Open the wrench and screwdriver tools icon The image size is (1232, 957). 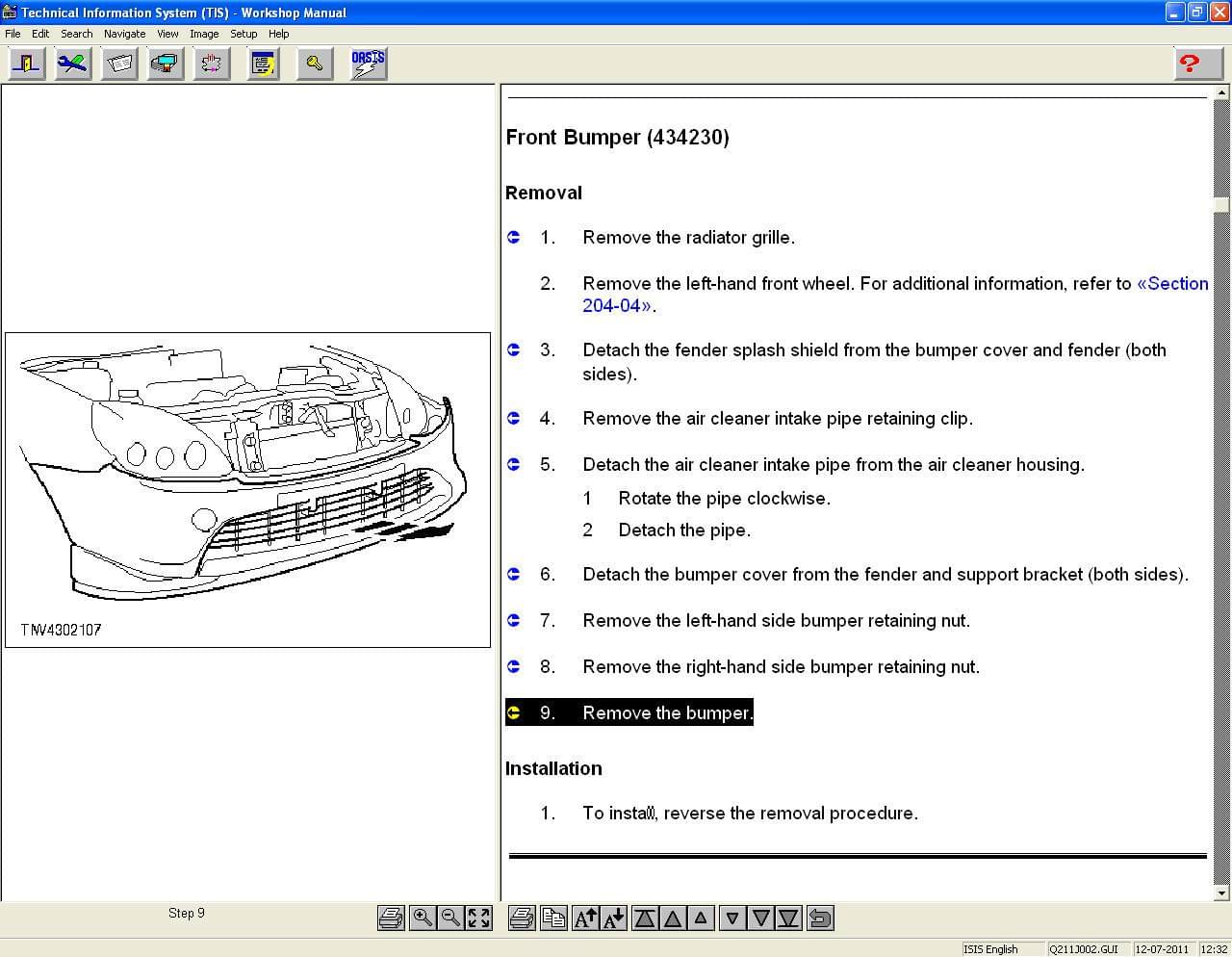coord(73,64)
